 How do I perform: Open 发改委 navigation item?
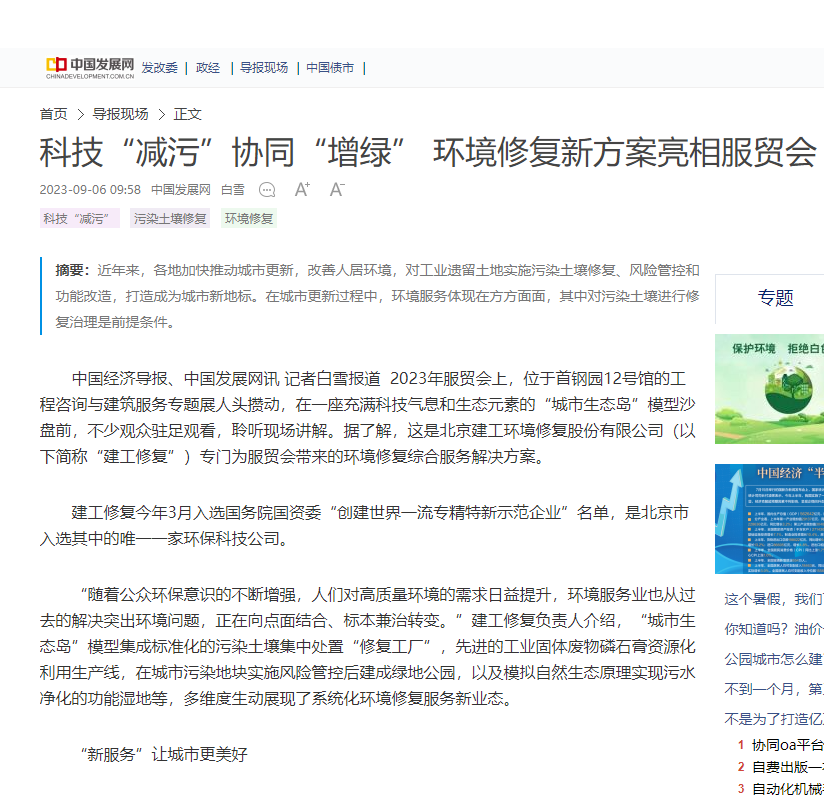(x=160, y=68)
